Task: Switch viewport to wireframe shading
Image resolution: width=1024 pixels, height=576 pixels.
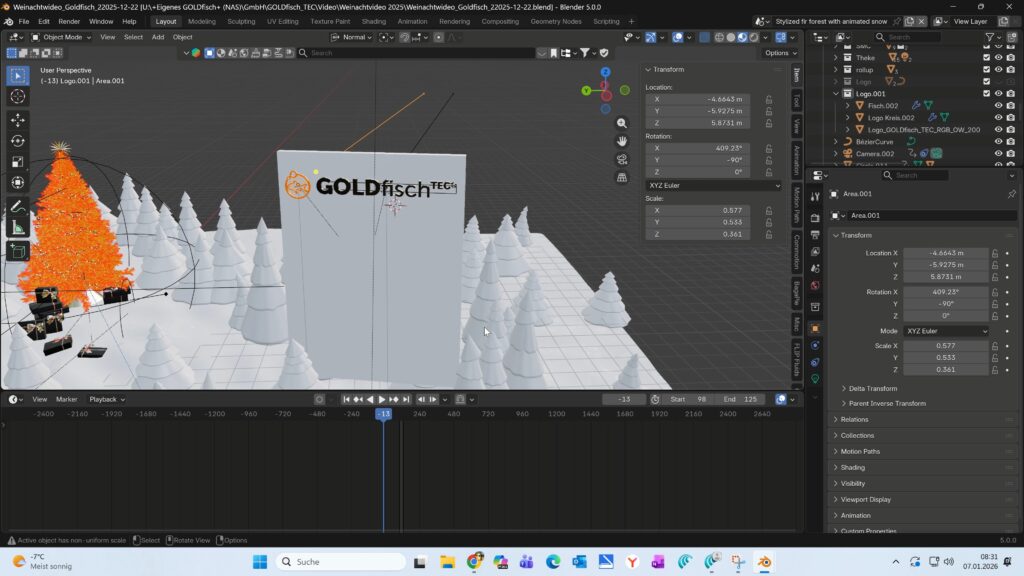Action: pos(719,37)
